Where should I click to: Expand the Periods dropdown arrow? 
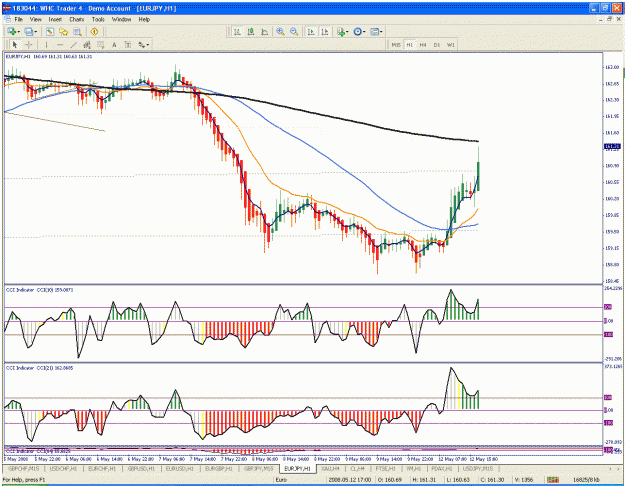pos(364,32)
